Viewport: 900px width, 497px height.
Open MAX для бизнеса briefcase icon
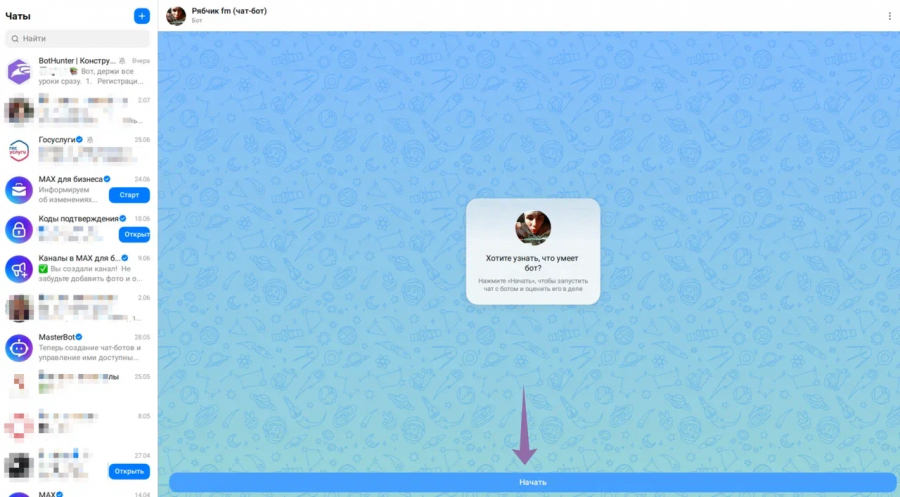pos(19,190)
